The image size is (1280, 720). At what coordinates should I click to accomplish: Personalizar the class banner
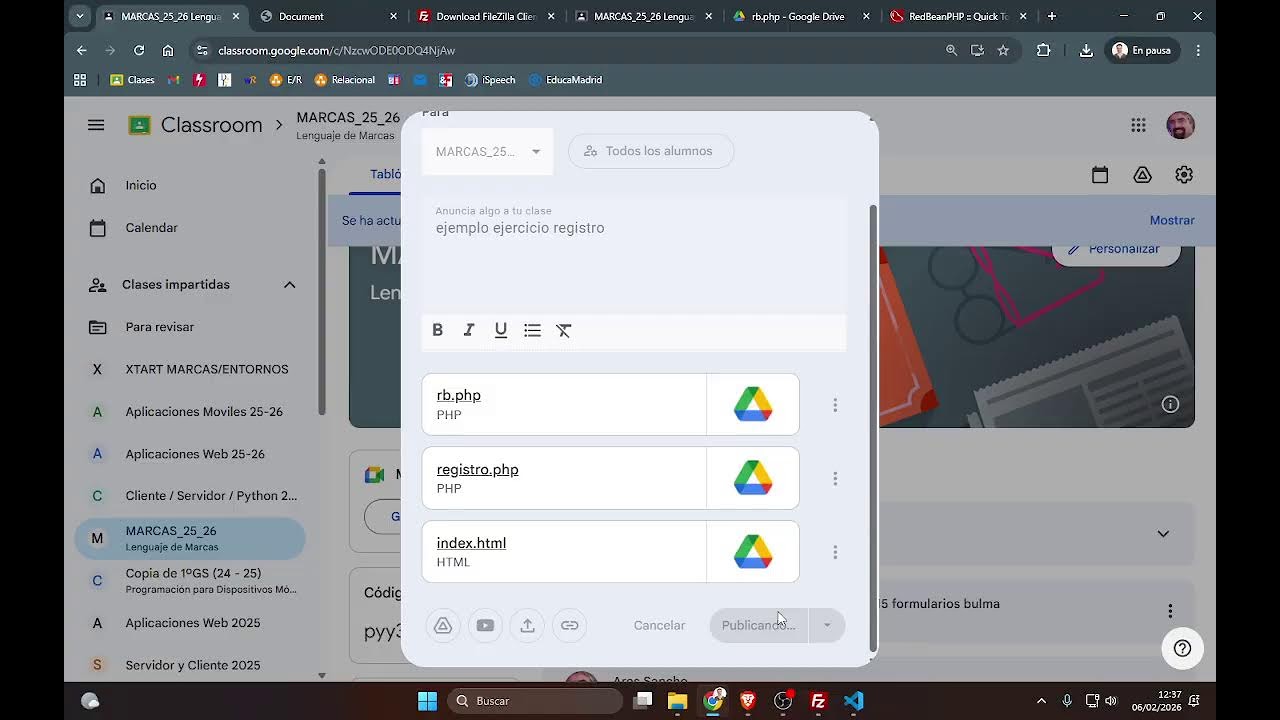tap(1116, 248)
